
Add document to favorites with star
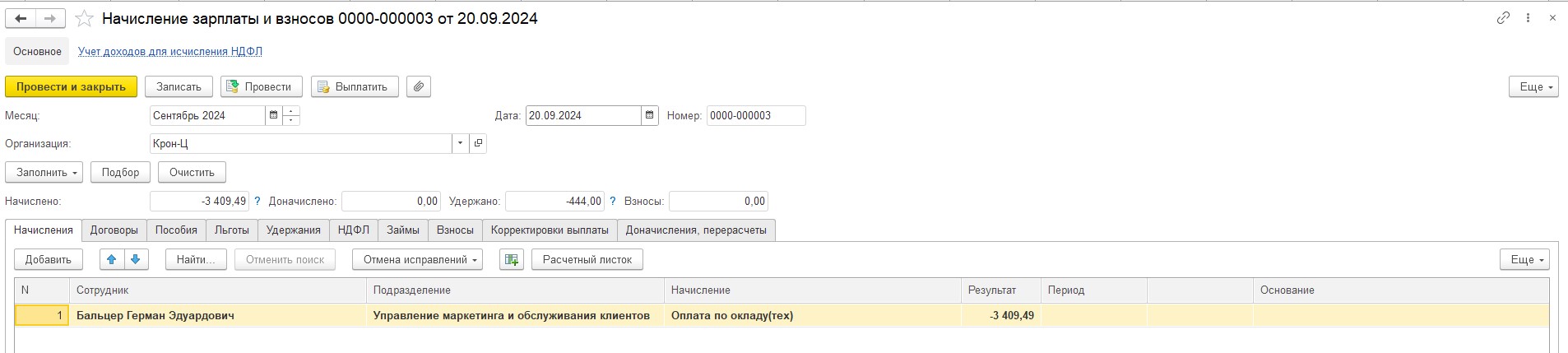(x=83, y=18)
